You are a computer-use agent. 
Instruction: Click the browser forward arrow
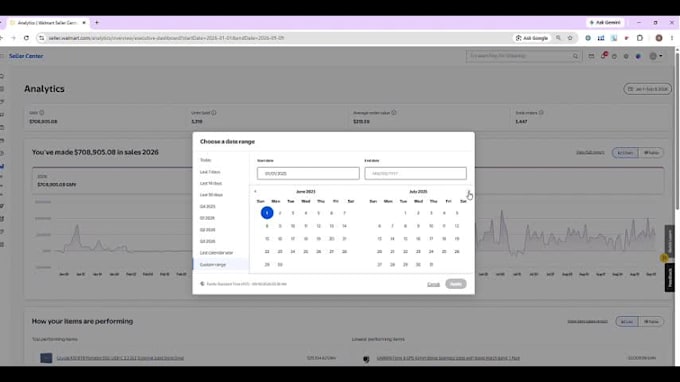(x=13, y=38)
